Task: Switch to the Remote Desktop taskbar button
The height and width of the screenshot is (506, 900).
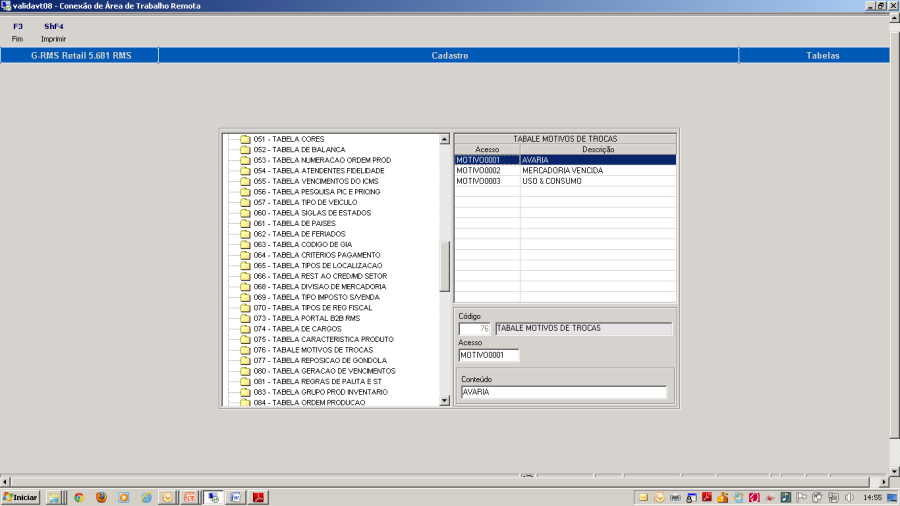Action: (213, 497)
